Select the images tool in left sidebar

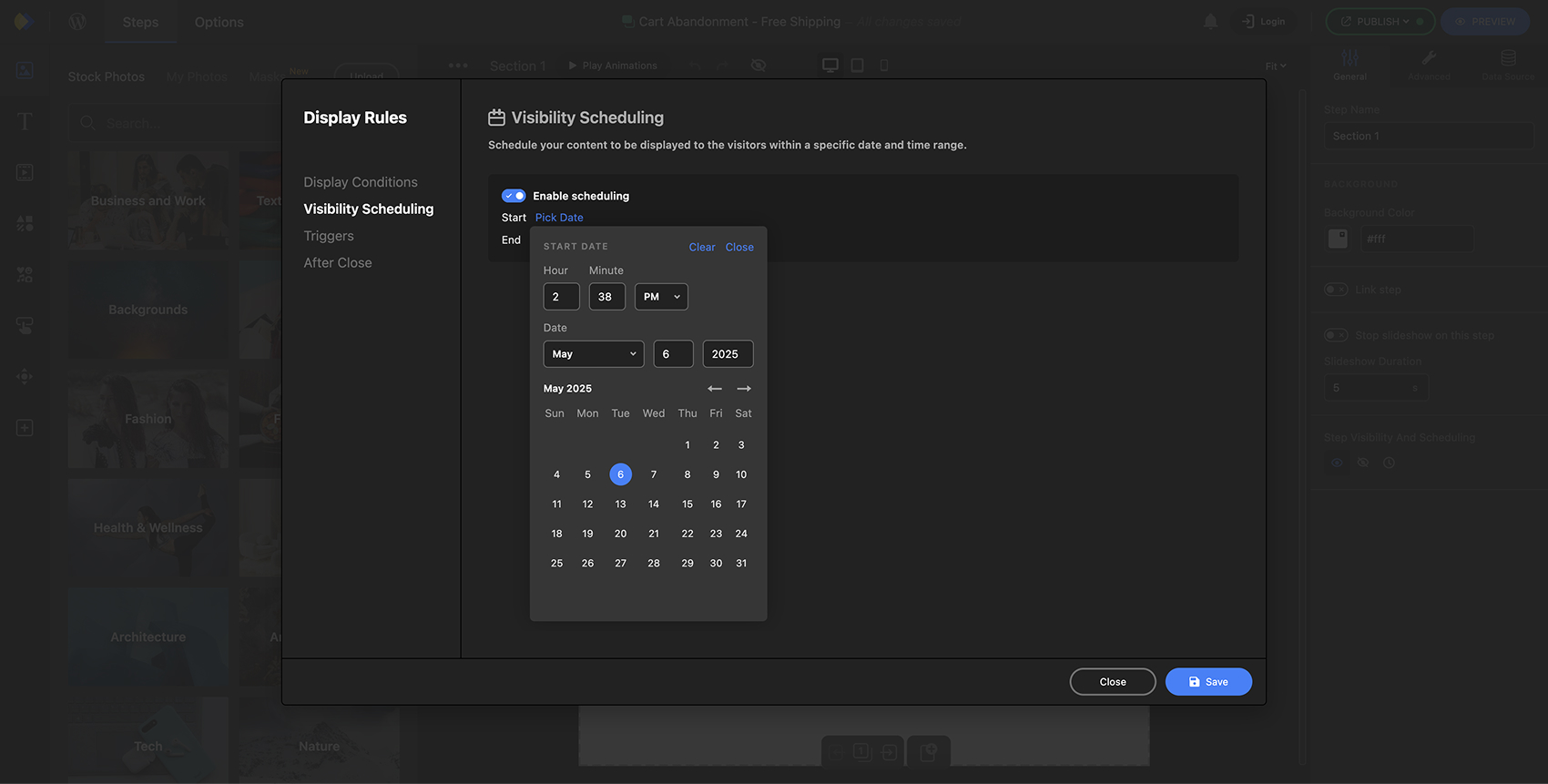click(x=25, y=70)
